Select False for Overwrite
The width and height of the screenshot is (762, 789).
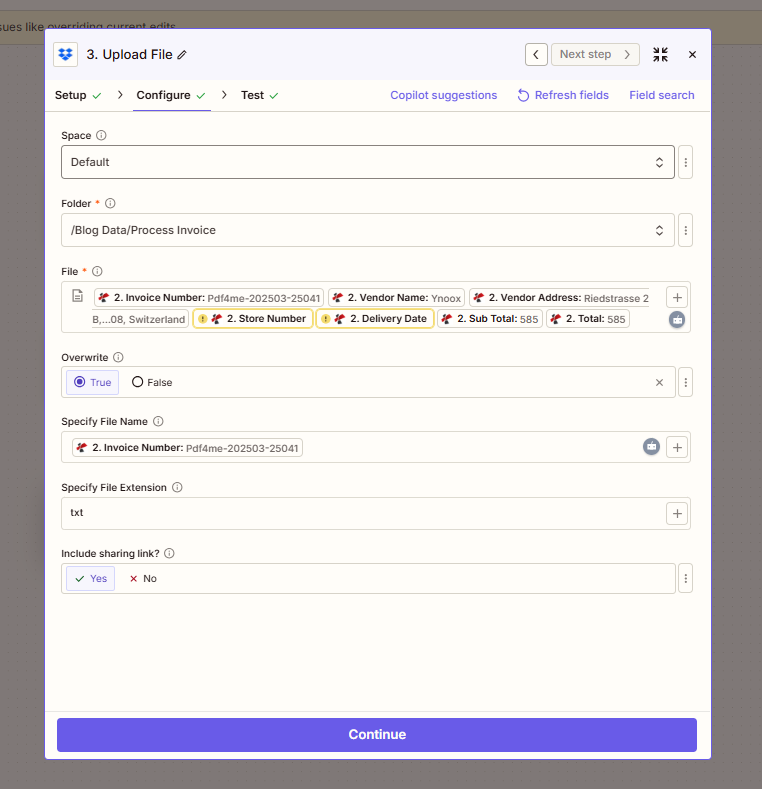152,382
